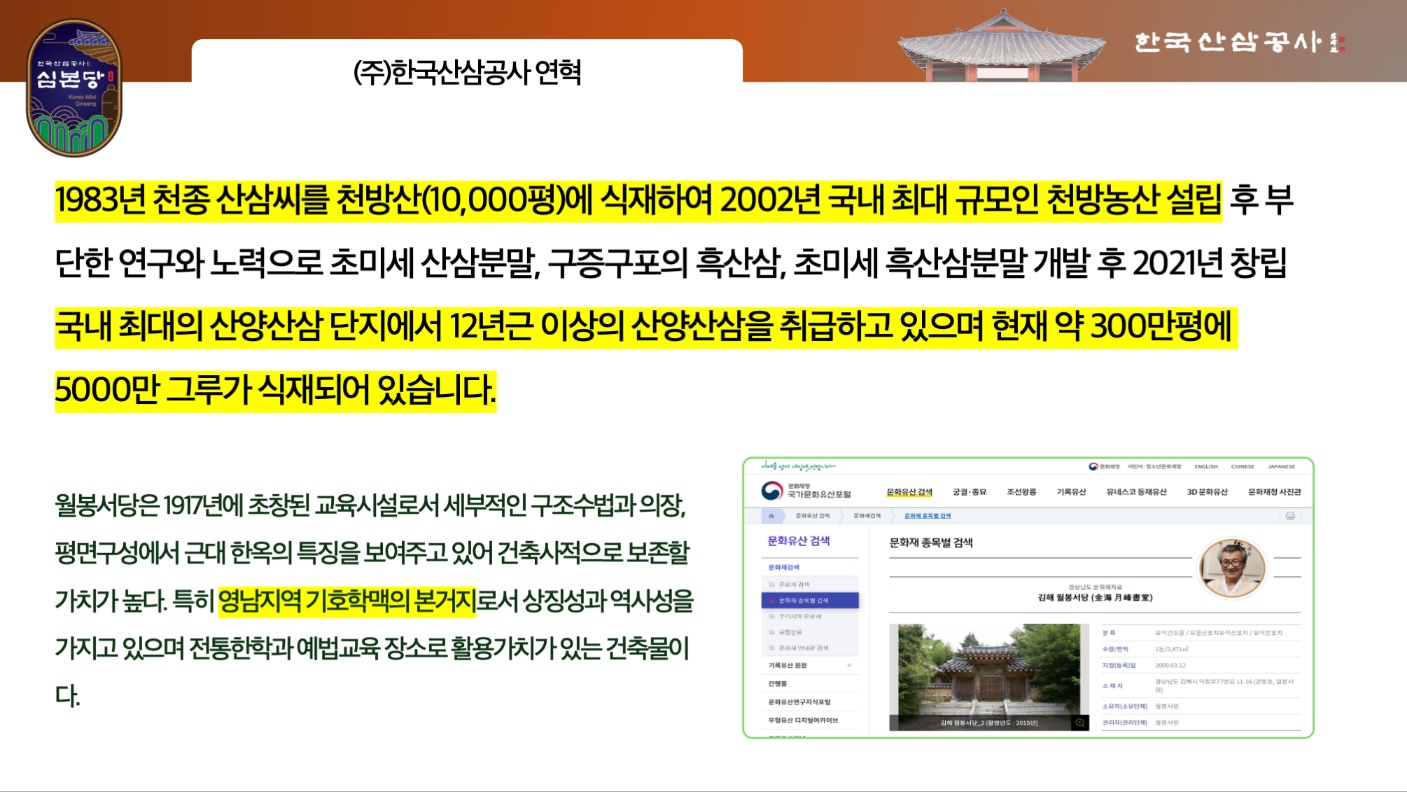Expand 기록유산 원문 with plus sign
This screenshot has height=792, width=1407.
pyautogui.click(x=849, y=665)
